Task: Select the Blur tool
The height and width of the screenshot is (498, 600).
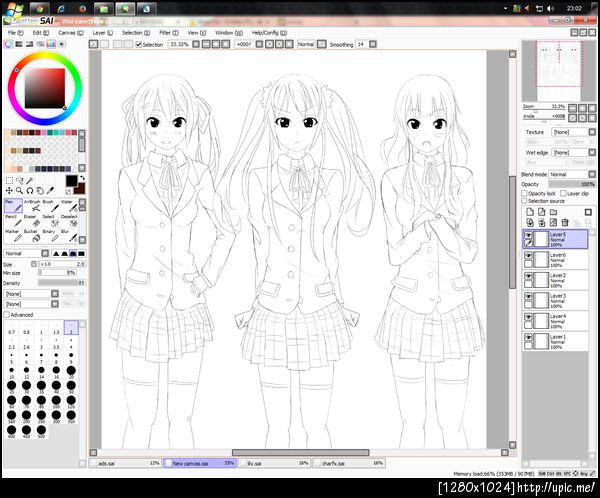Action: 69,236
